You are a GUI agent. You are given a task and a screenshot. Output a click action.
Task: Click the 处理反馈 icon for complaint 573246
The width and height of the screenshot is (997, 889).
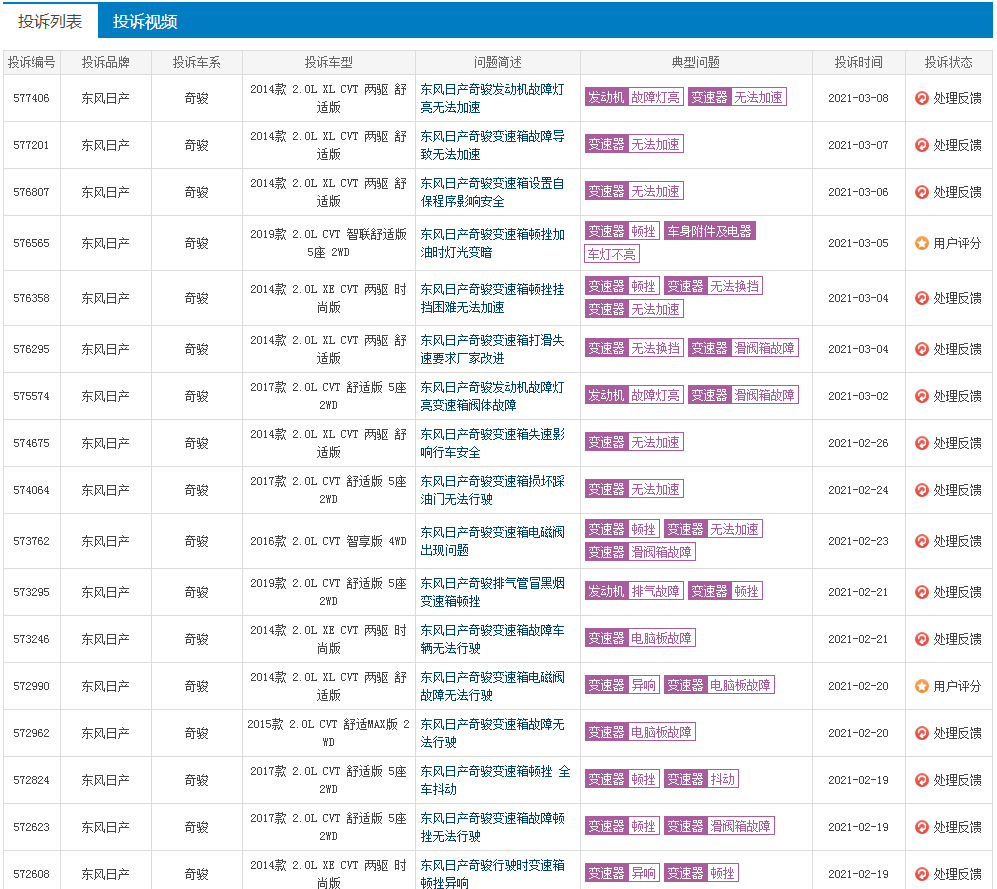tap(921, 639)
